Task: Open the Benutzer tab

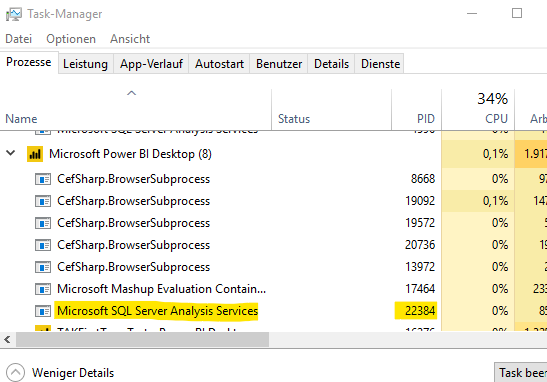Action: (279, 64)
